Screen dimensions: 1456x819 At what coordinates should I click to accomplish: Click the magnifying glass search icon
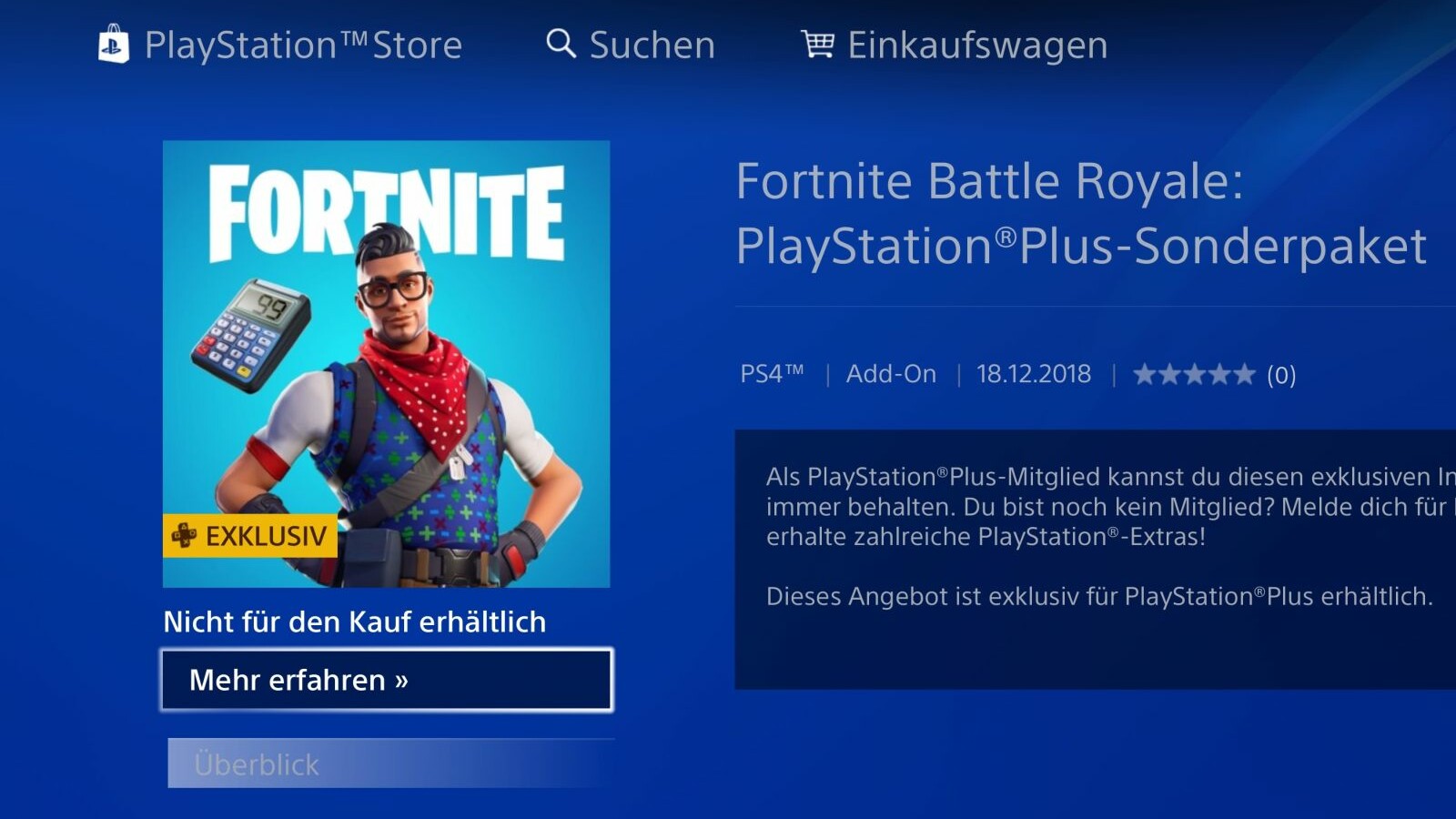561,43
